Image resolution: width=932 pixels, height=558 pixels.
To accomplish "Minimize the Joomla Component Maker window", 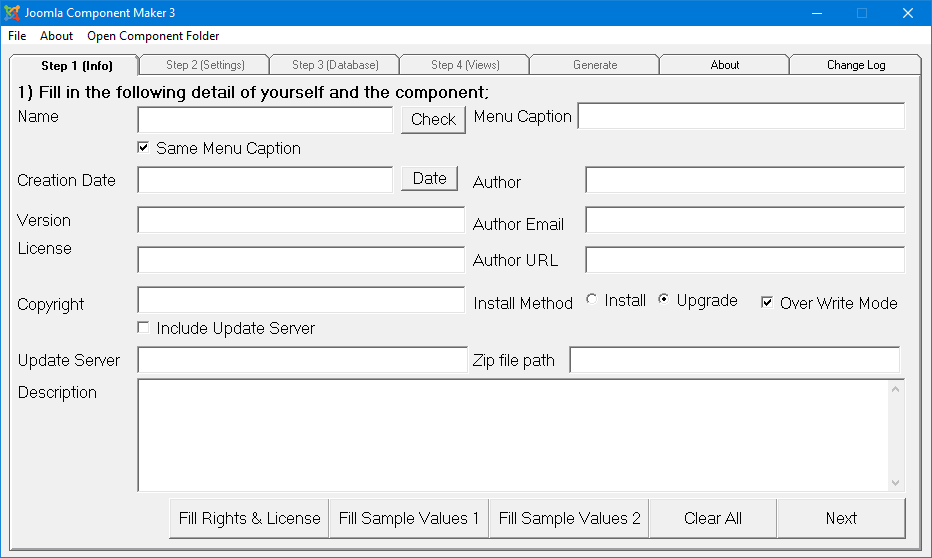I will coord(817,12).
